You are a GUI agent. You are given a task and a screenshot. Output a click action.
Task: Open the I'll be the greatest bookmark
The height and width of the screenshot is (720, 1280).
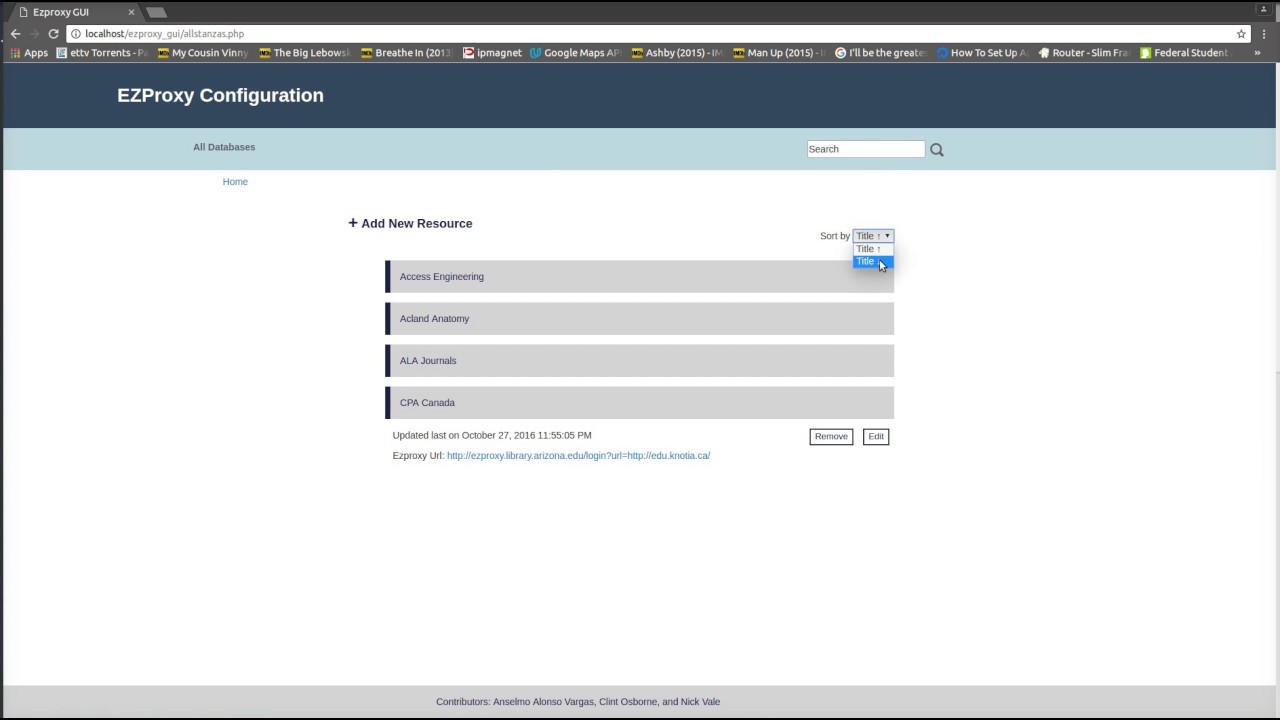coord(881,53)
